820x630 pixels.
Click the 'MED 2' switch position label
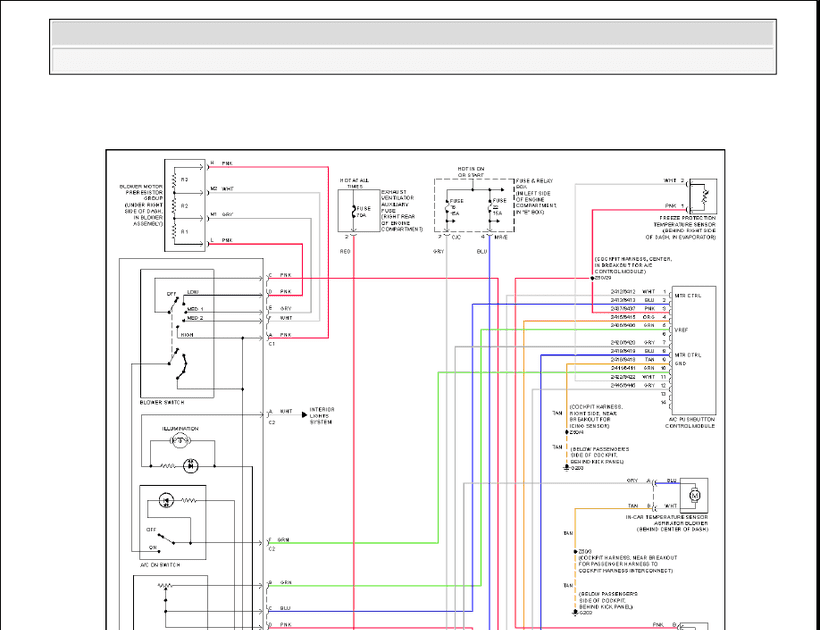coord(196,318)
